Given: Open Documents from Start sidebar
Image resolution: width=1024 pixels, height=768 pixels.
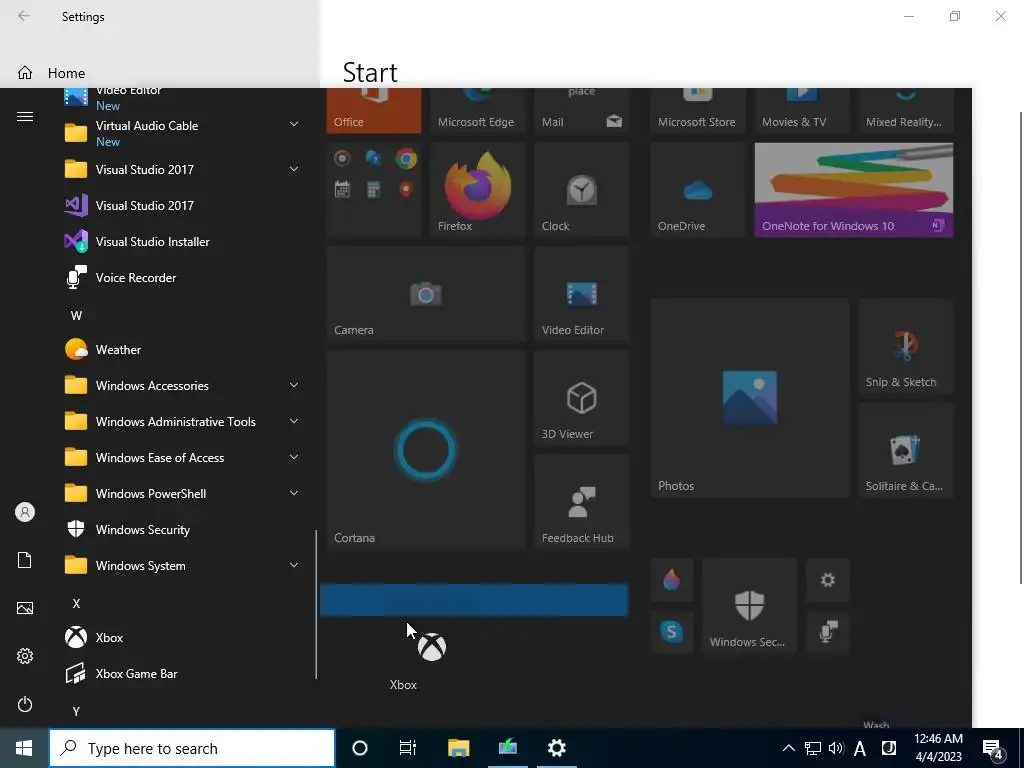Looking at the screenshot, I should tap(25, 560).
